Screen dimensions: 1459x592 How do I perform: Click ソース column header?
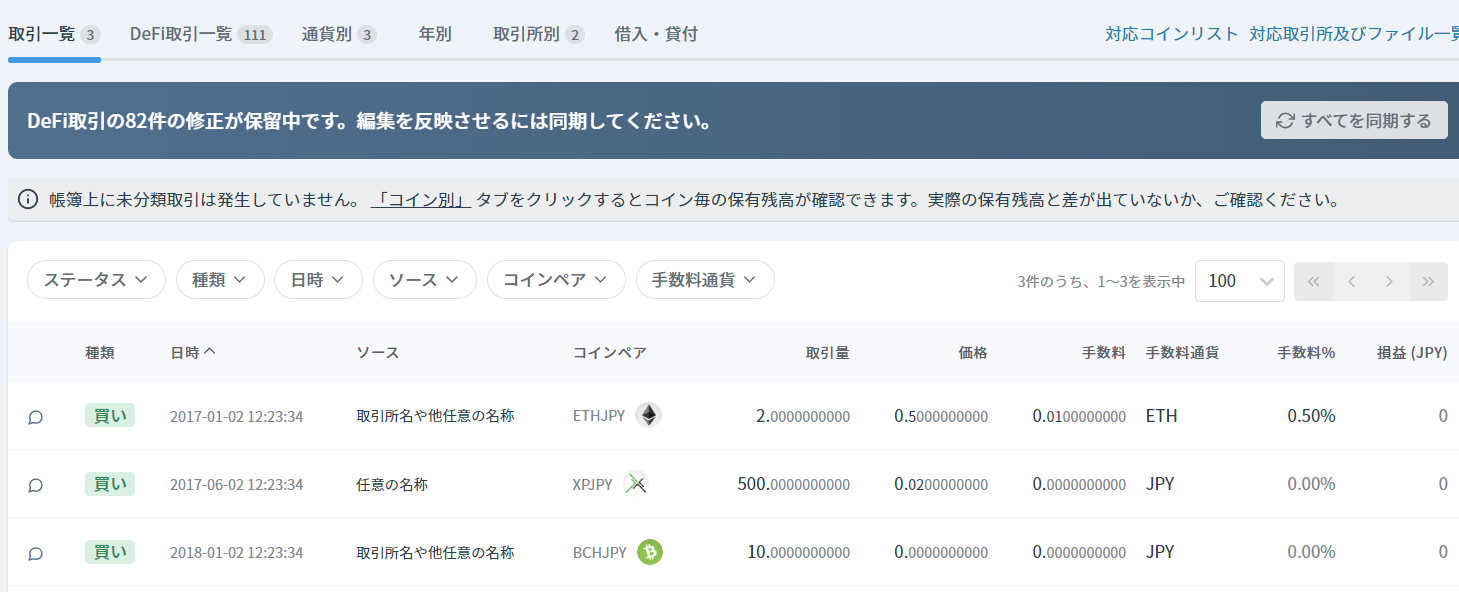click(x=378, y=352)
